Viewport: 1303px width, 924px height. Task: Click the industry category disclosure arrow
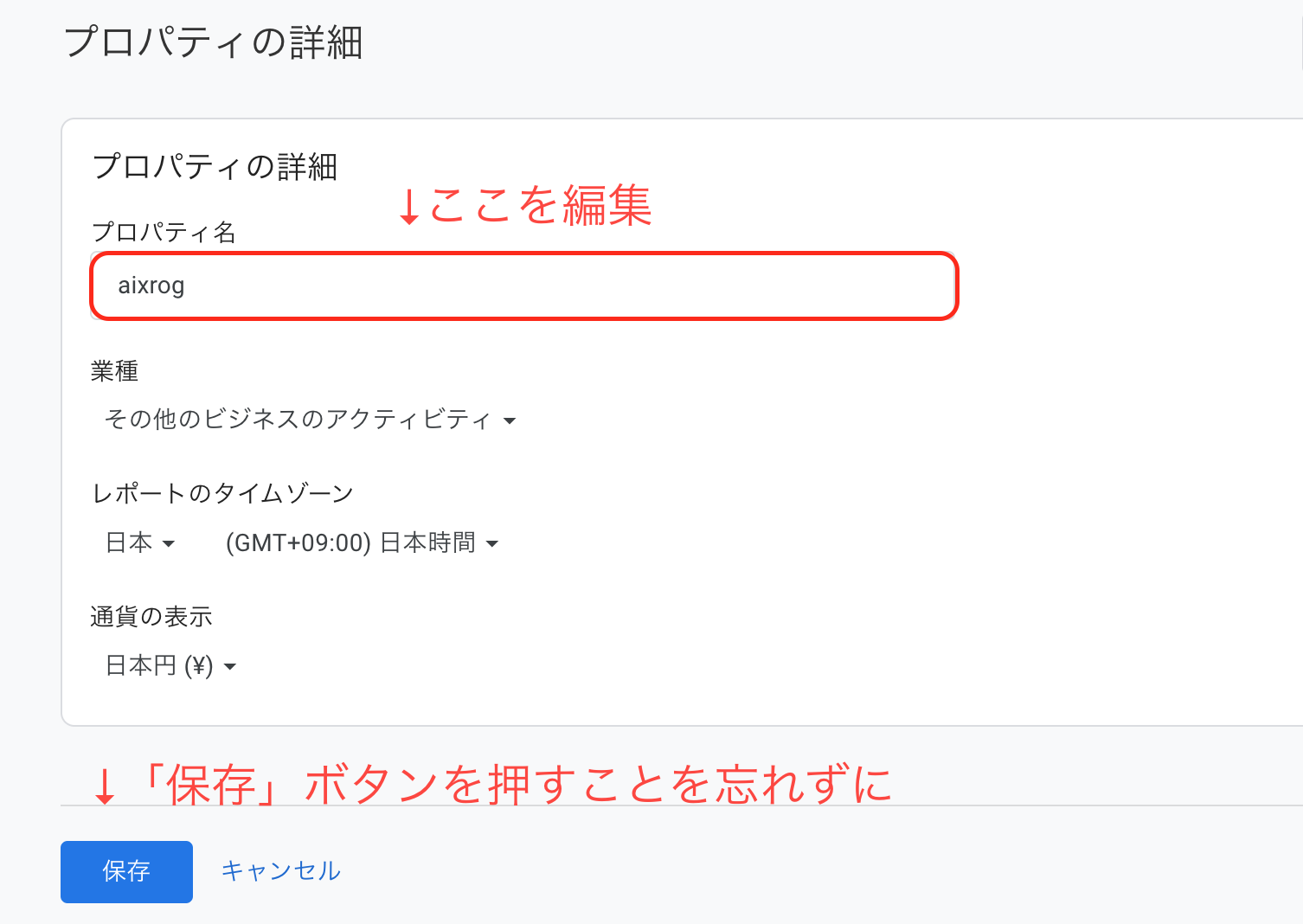[512, 420]
